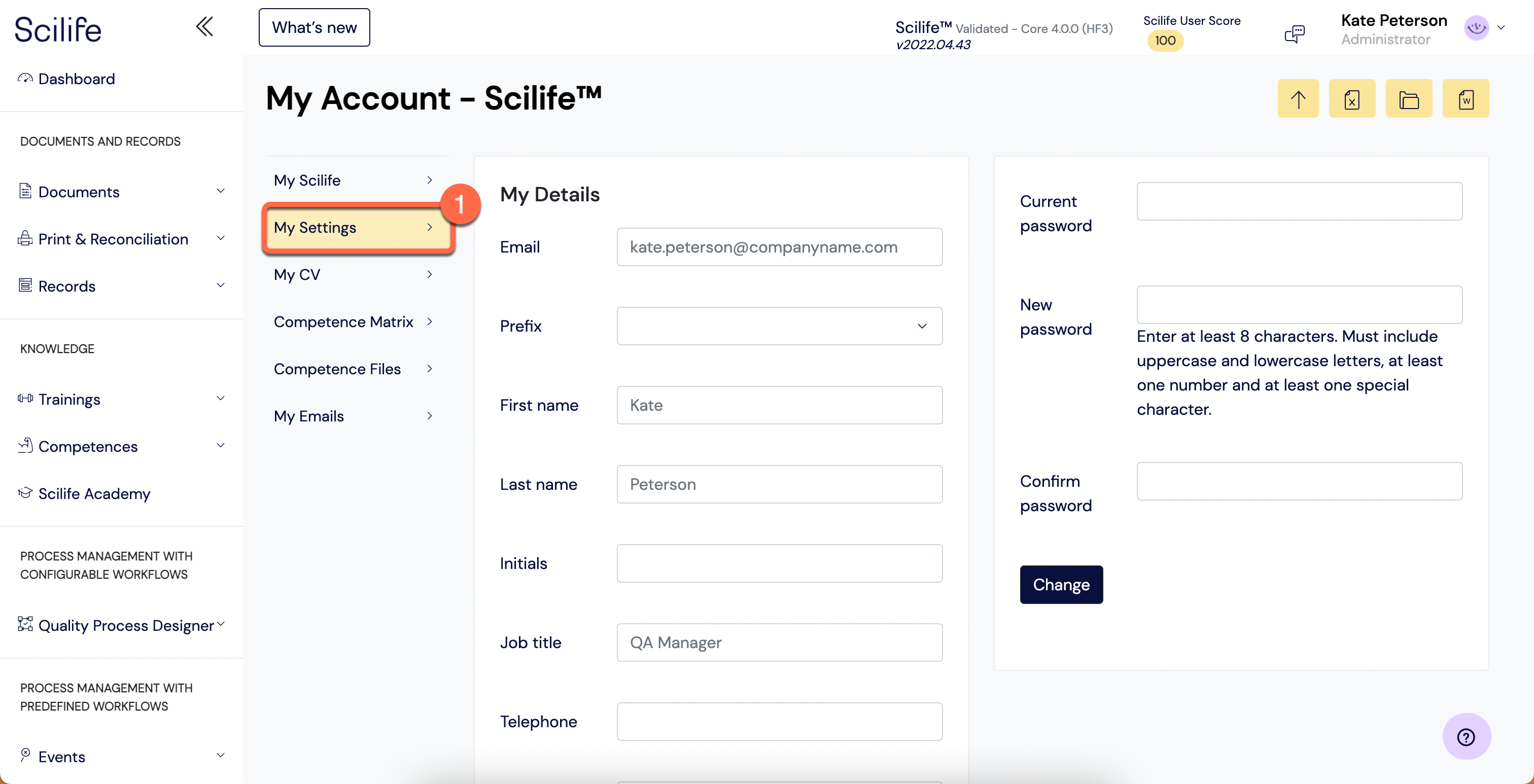Open Scilife Academy in the sidebar

(x=94, y=493)
